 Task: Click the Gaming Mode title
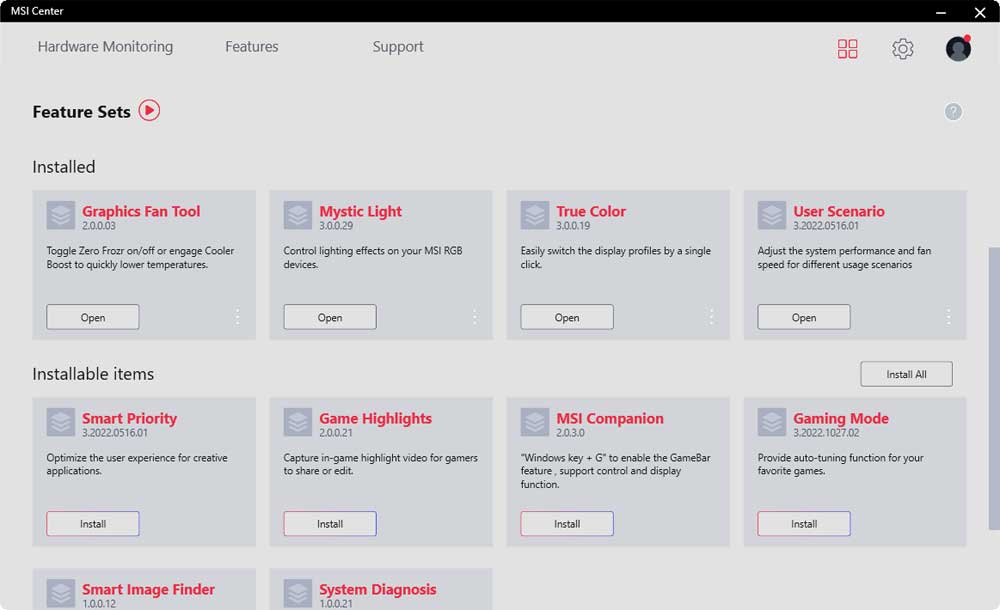click(841, 419)
